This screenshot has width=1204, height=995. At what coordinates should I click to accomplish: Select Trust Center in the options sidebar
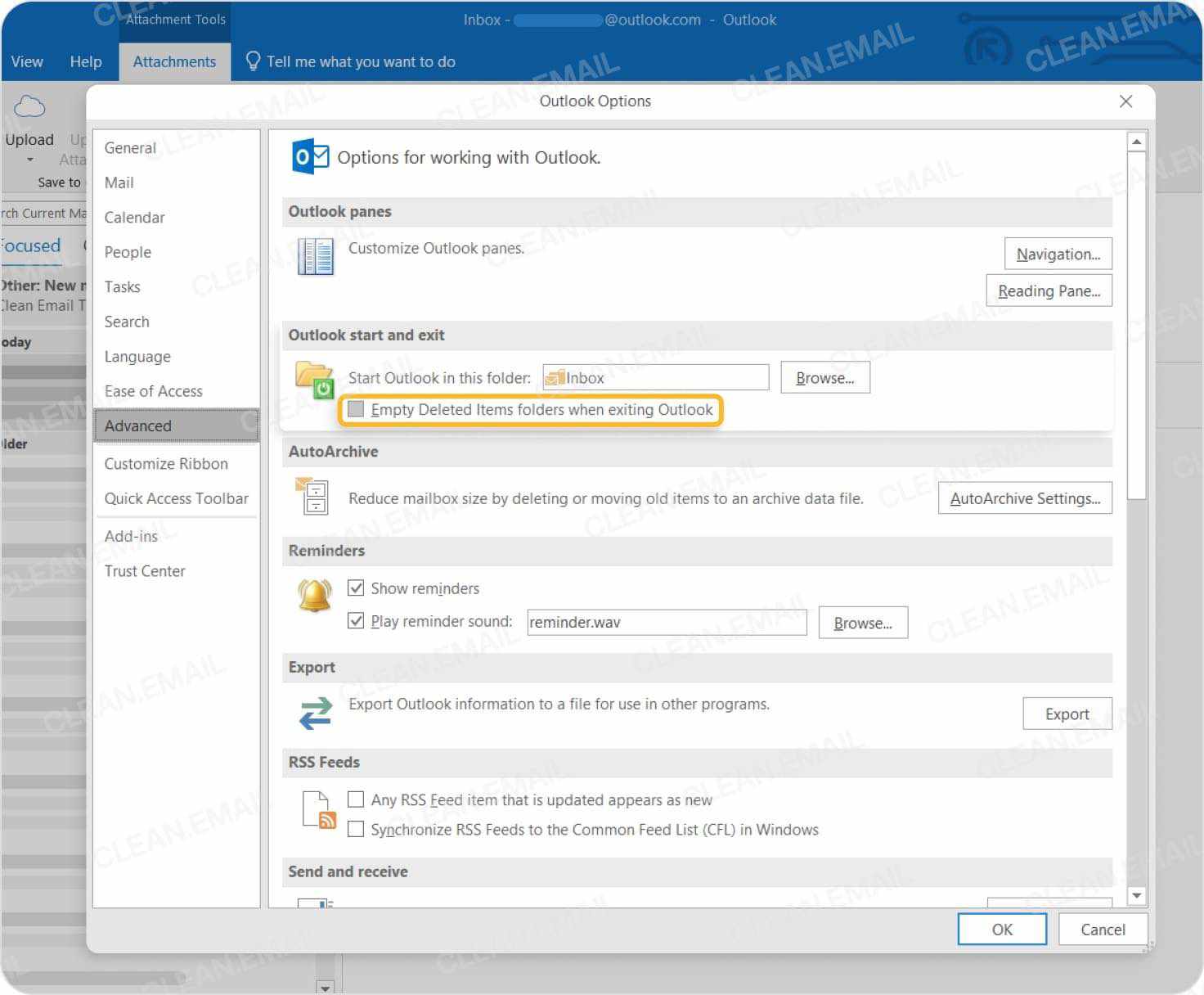[x=145, y=570]
